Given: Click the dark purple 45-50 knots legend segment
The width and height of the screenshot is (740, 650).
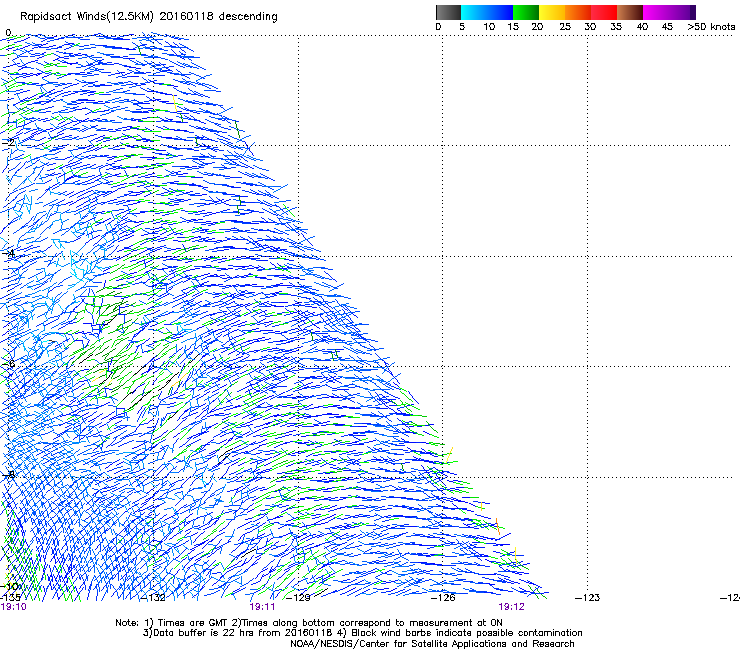Looking at the screenshot, I should [x=682, y=12].
